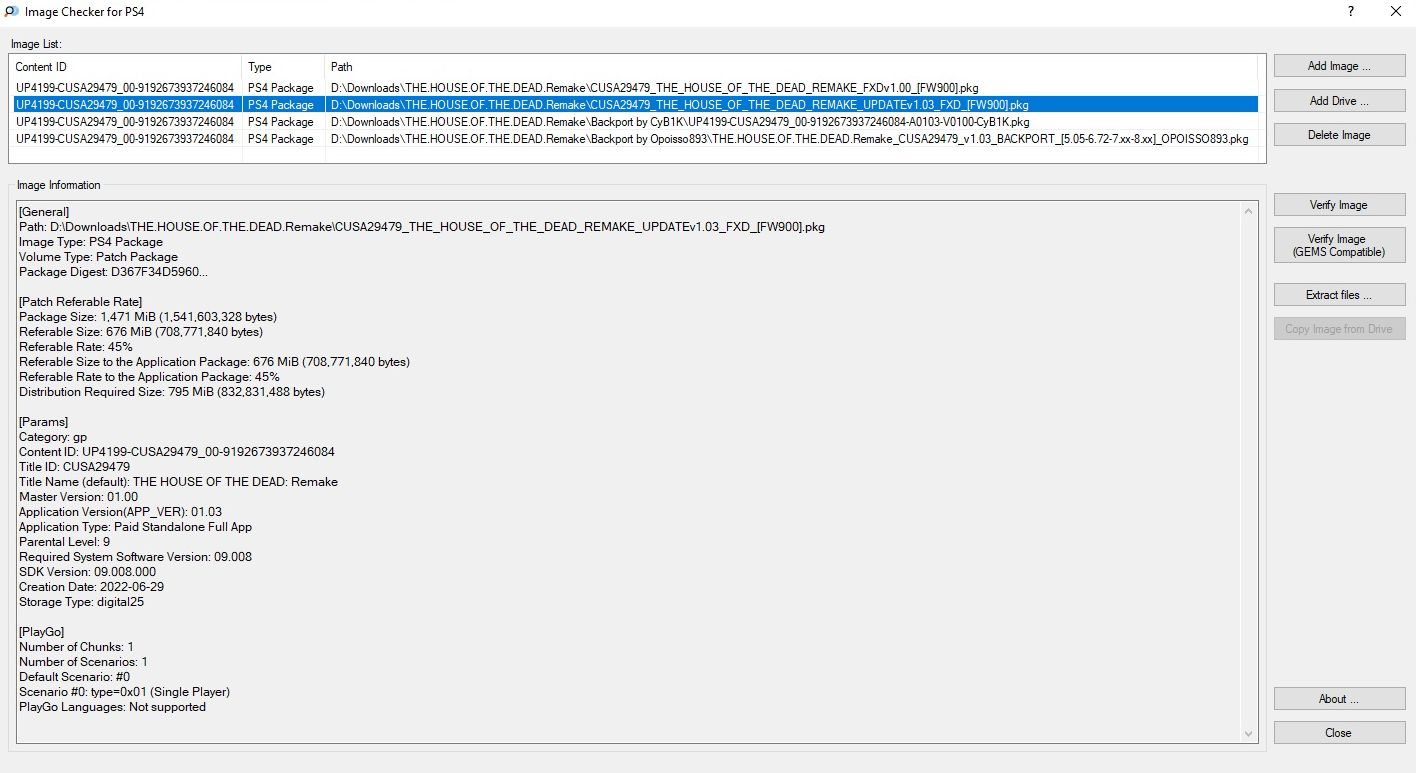Select the REMAKE_UPDATEv1.03_FXD_[FW900].pkg row
Screen dimensions: 1416x773
[633, 104]
